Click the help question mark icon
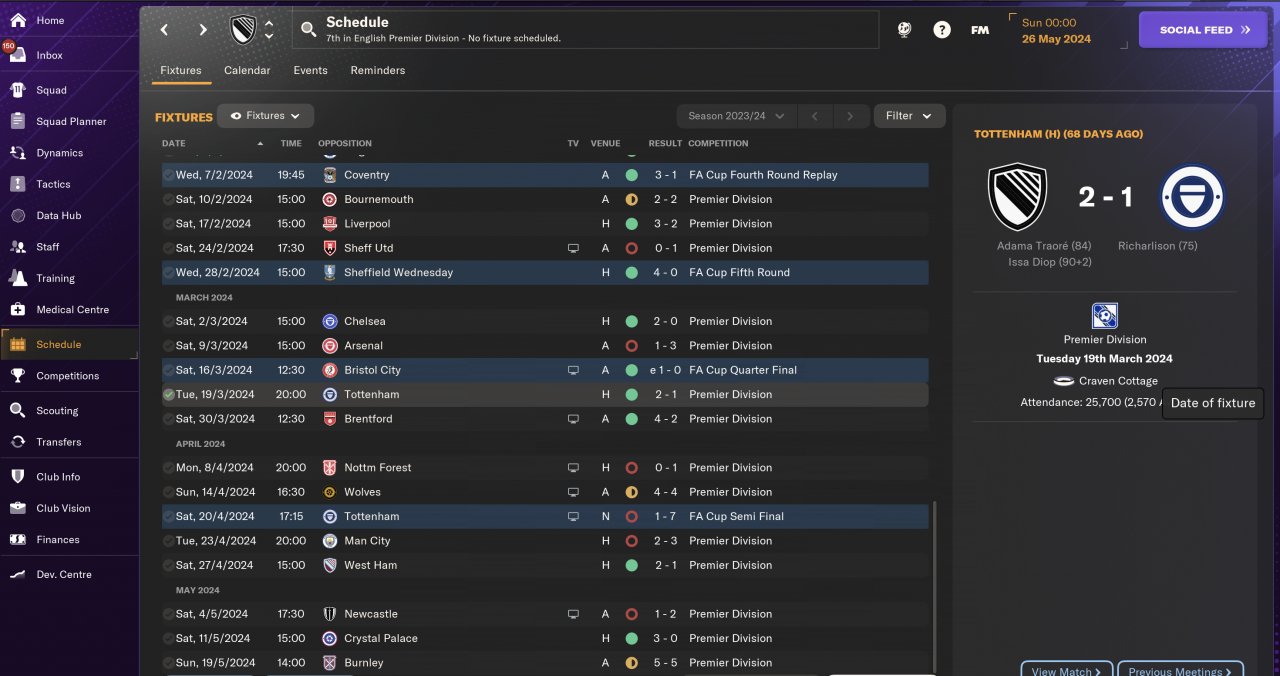Viewport: 1280px width, 676px height. (942, 30)
